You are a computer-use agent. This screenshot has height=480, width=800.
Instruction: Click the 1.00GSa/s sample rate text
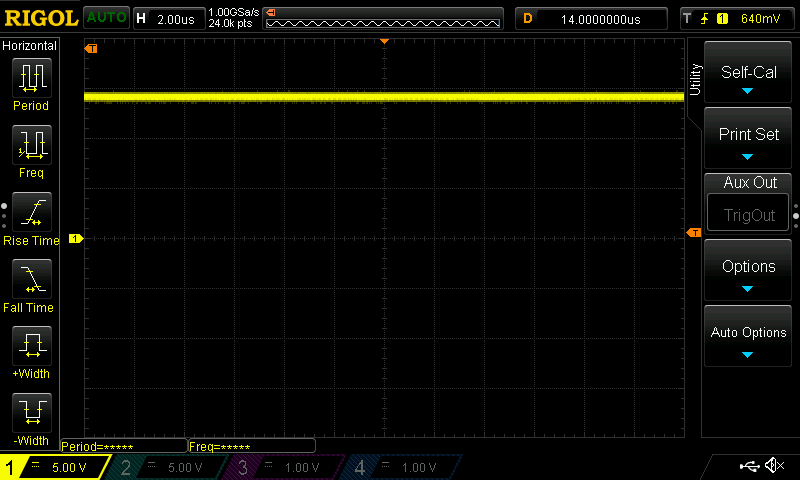[234, 12]
